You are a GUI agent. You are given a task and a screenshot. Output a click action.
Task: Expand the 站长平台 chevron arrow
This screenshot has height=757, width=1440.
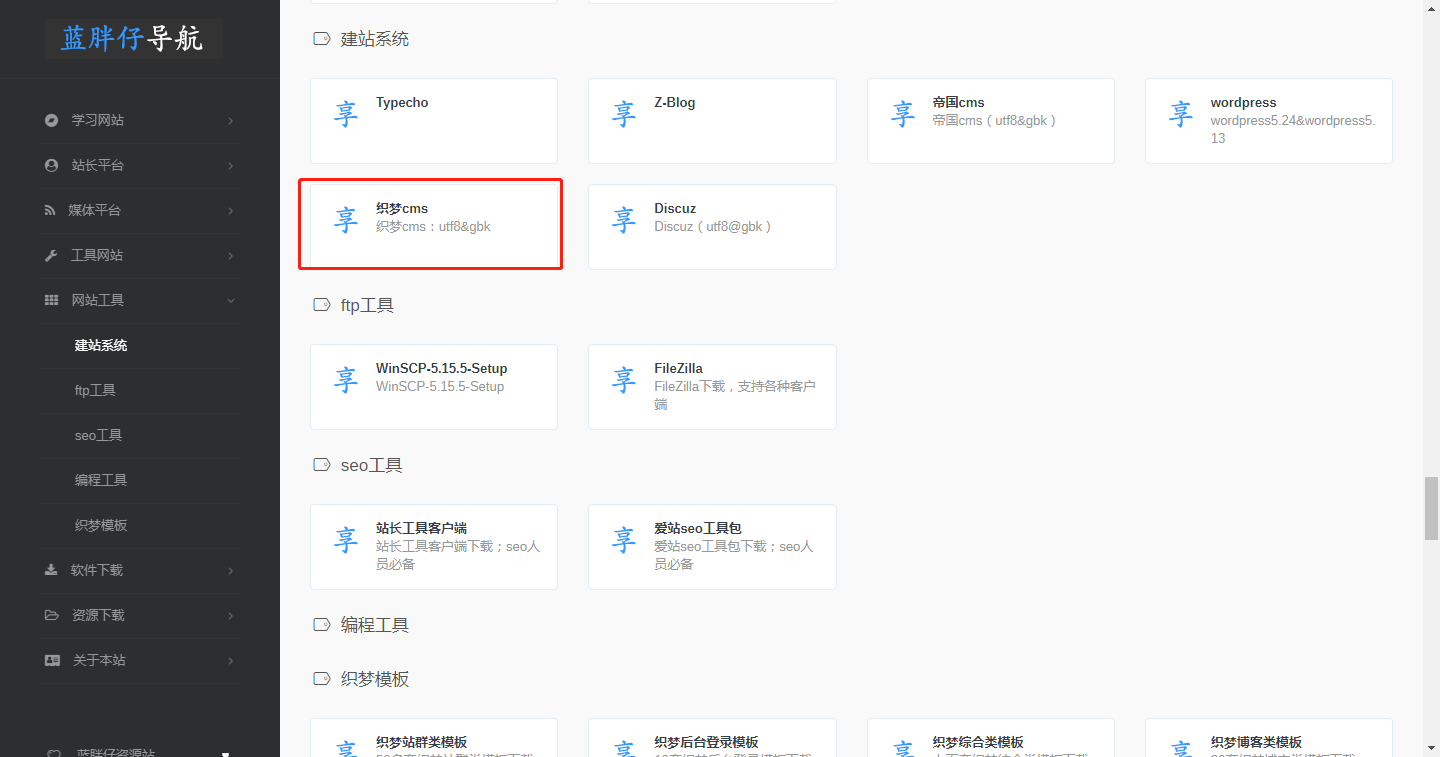(x=230, y=165)
